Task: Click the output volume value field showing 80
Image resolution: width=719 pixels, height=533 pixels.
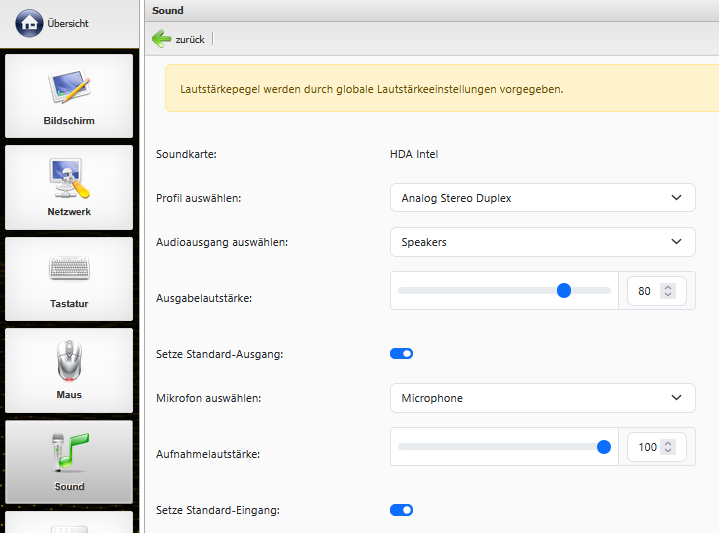Action: 644,291
